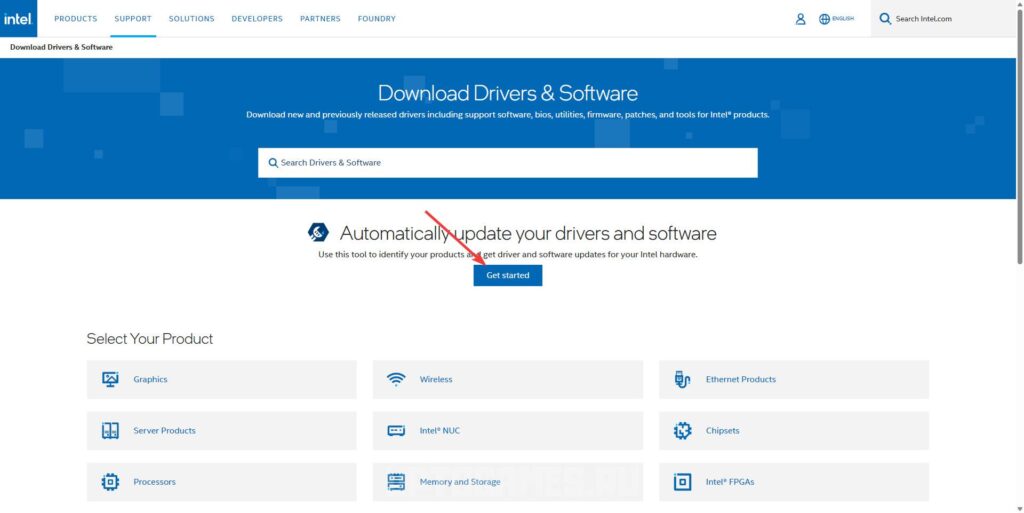Select the Processors icon

point(110,482)
